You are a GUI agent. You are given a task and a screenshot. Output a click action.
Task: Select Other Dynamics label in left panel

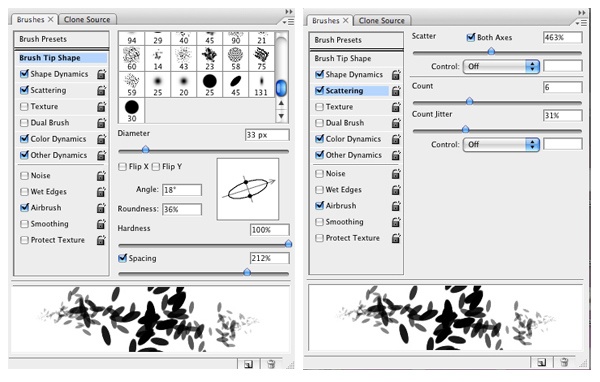click(59, 155)
